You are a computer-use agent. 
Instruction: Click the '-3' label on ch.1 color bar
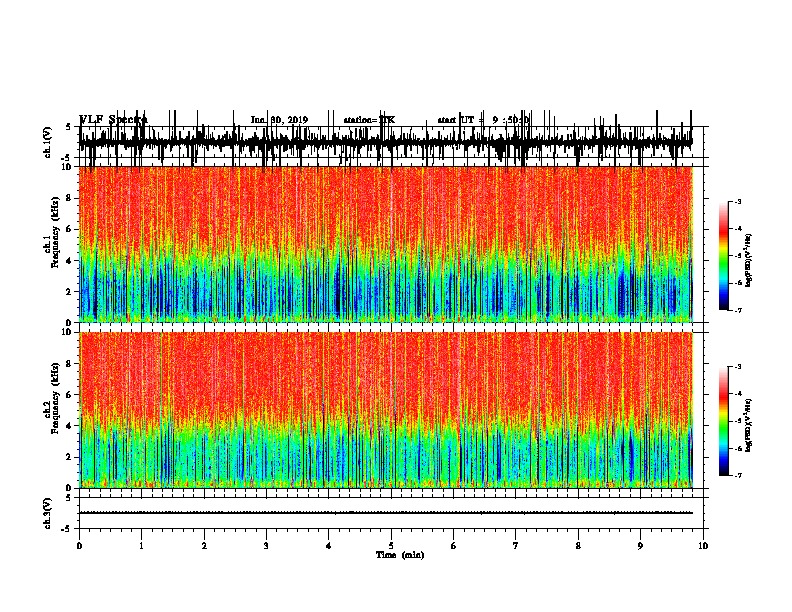point(737,201)
